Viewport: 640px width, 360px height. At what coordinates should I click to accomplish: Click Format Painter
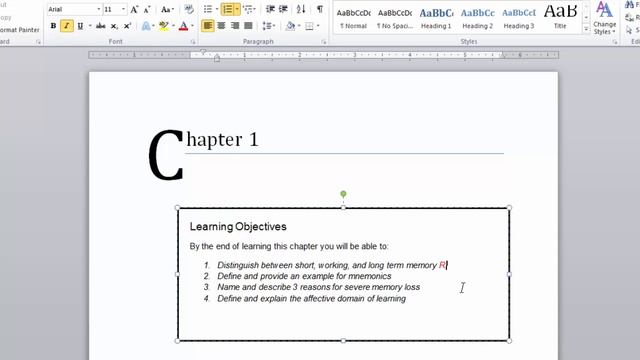click(20, 30)
